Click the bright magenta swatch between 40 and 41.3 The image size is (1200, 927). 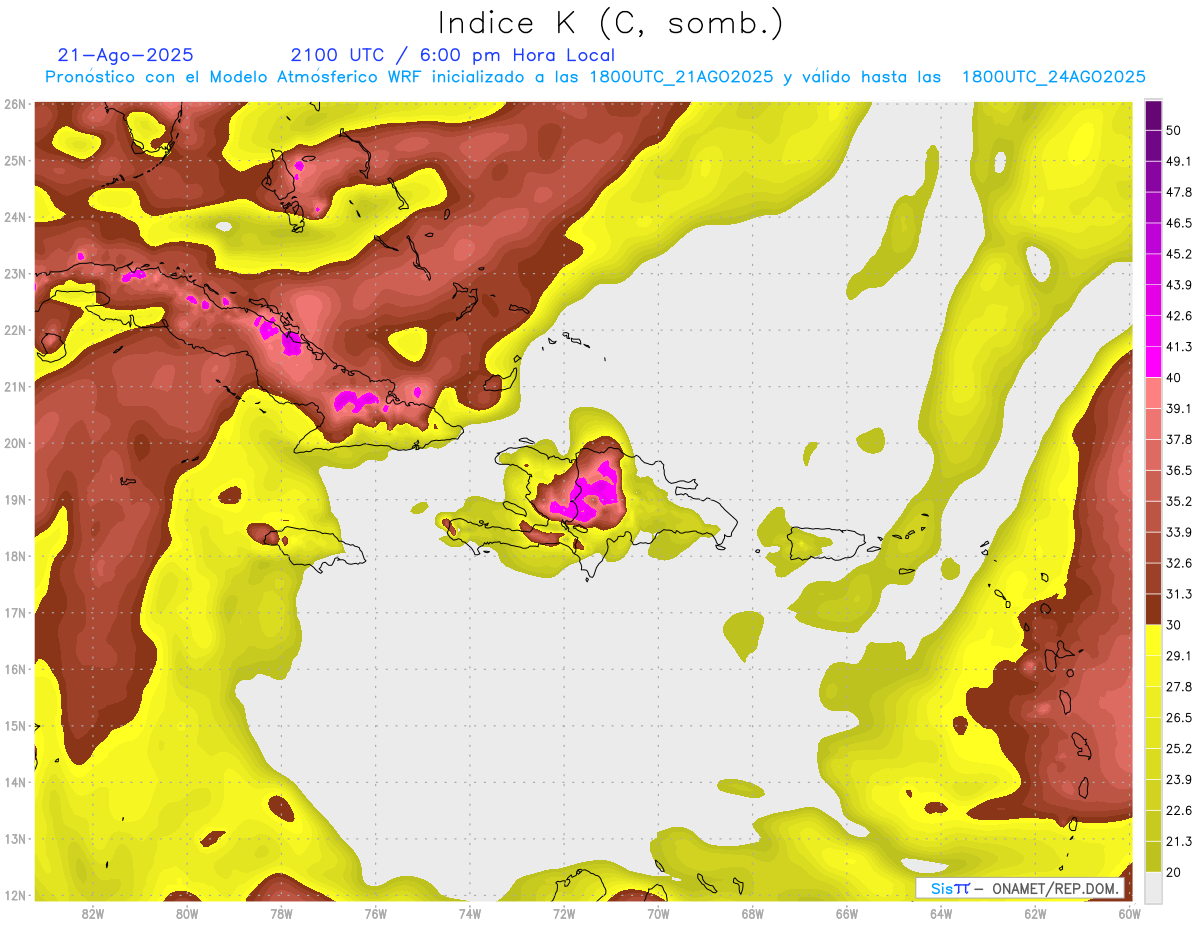[x=1153, y=361]
